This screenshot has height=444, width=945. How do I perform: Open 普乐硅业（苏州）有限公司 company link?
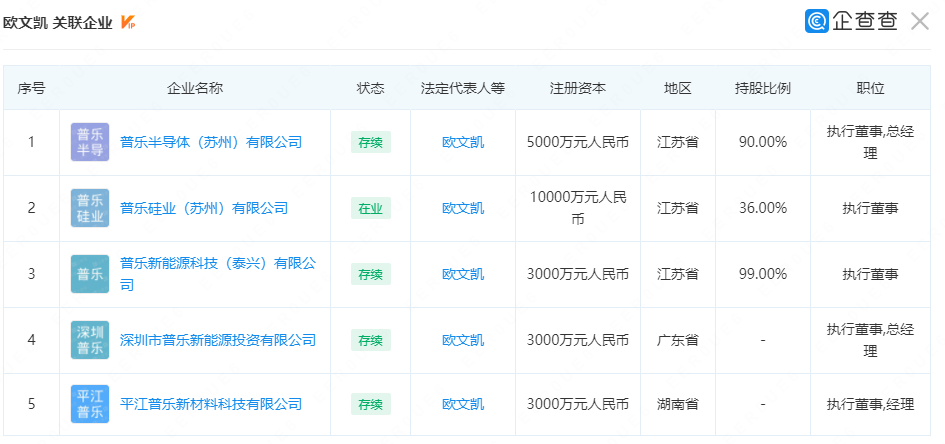pos(204,208)
